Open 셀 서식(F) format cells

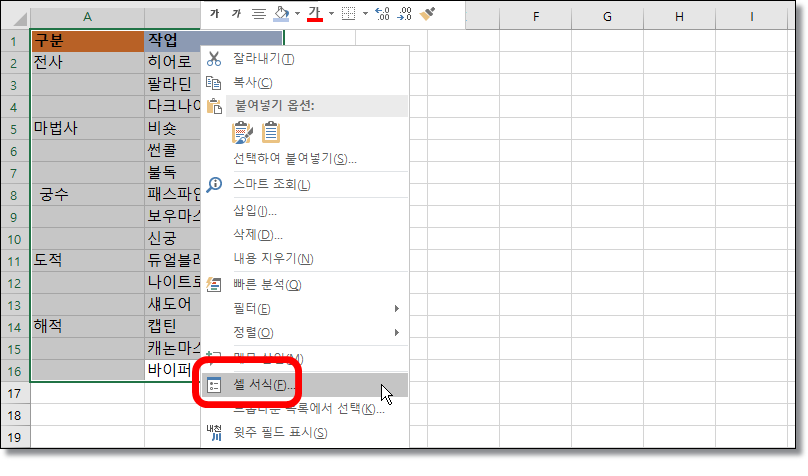(x=305, y=385)
